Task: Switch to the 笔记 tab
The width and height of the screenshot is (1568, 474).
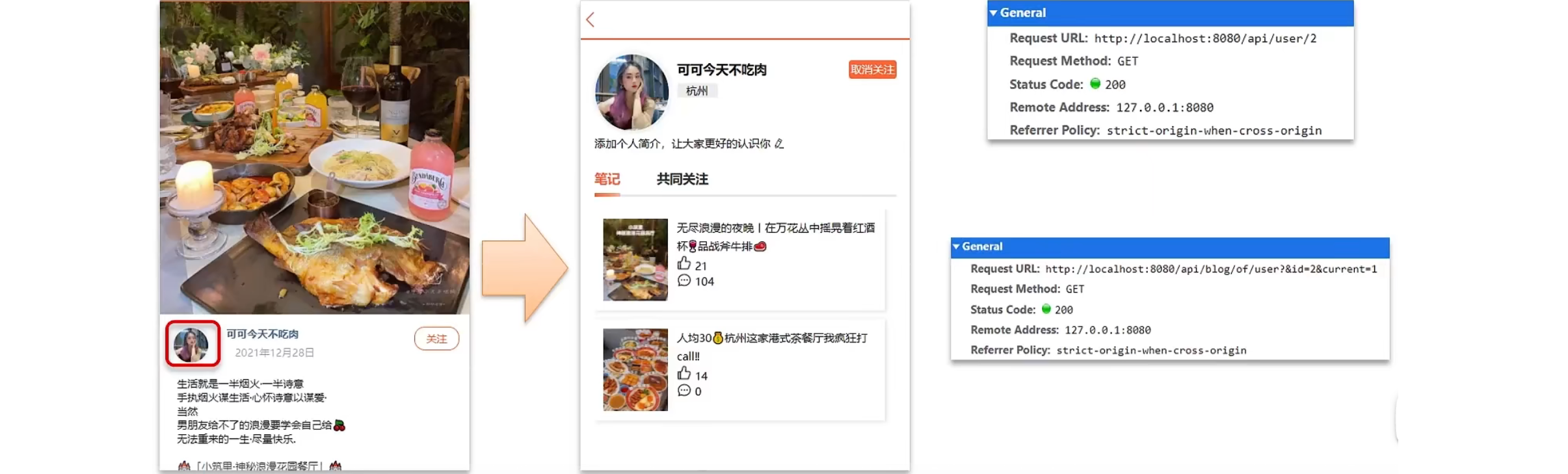Action: click(x=607, y=179)
